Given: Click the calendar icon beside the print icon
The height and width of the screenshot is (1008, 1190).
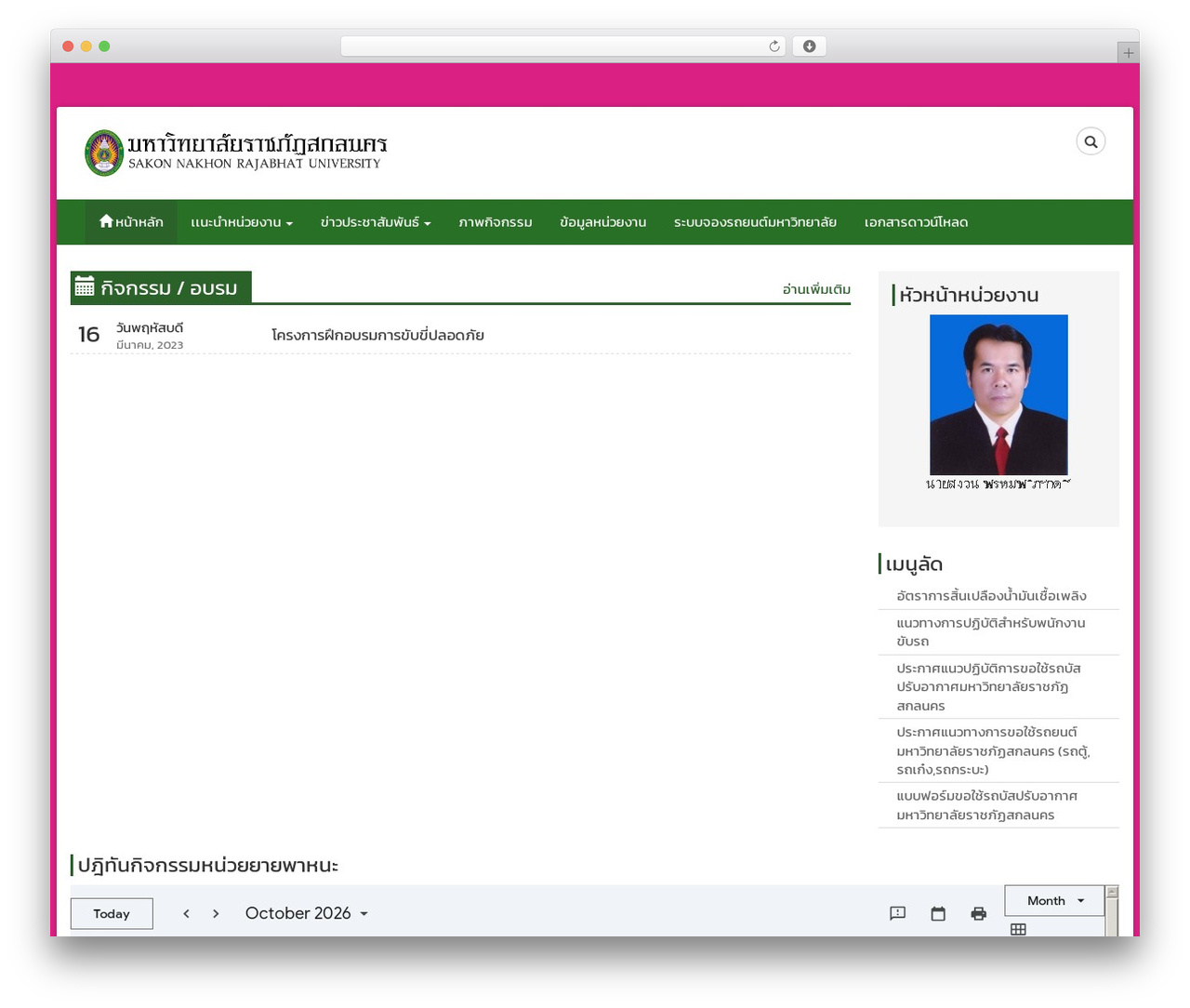Looking at the screenshot, I should [x=938, y=914].
